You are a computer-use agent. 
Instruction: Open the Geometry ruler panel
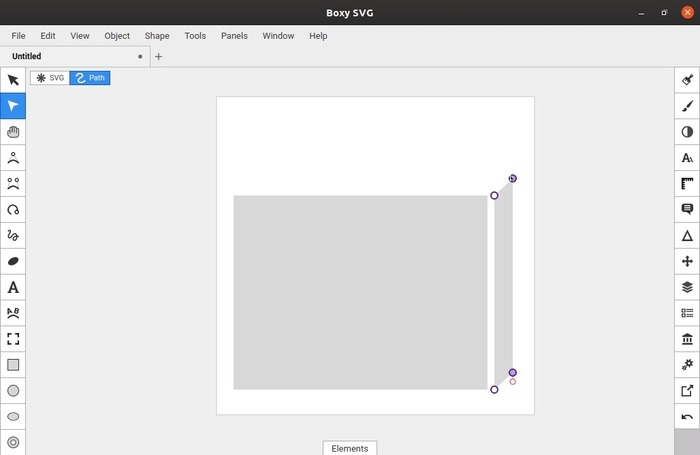click(687, 184)
